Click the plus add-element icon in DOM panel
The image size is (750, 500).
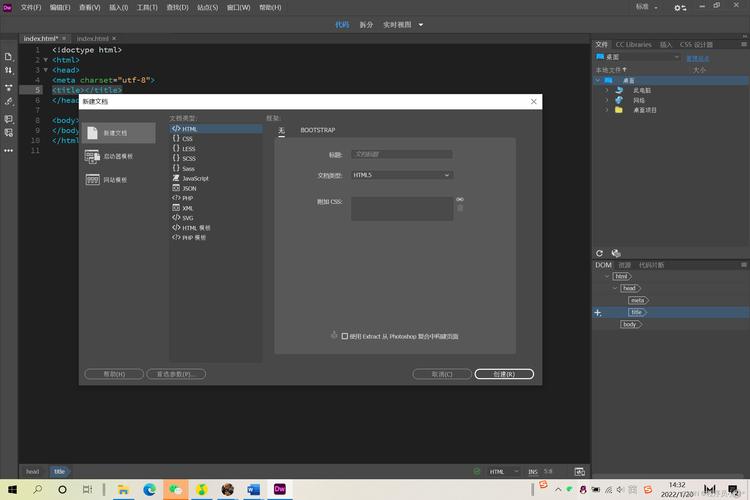pyautogui.click(x=598, y=312)
